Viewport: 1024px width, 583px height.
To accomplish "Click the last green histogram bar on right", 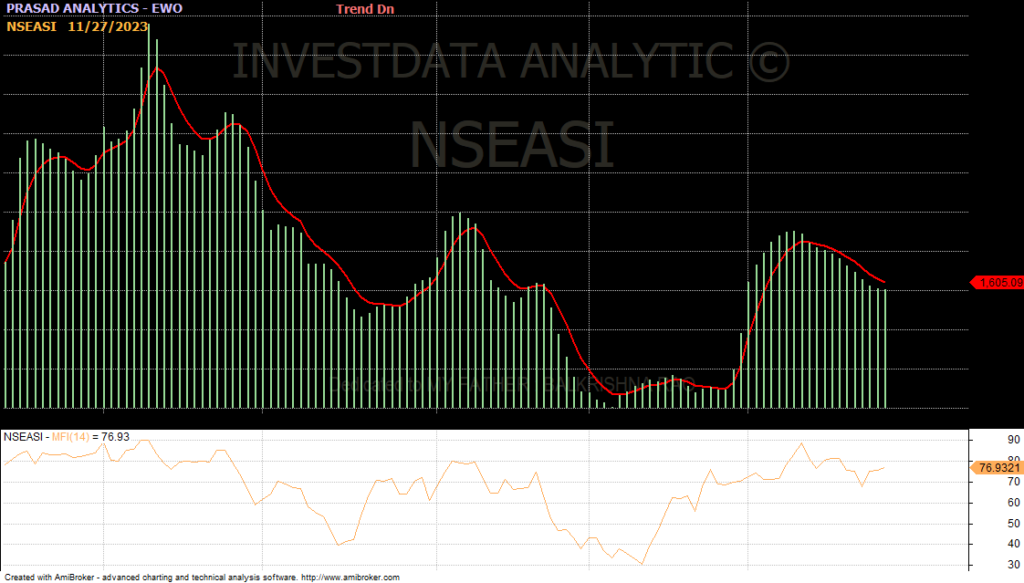I will tap(885, 348).
